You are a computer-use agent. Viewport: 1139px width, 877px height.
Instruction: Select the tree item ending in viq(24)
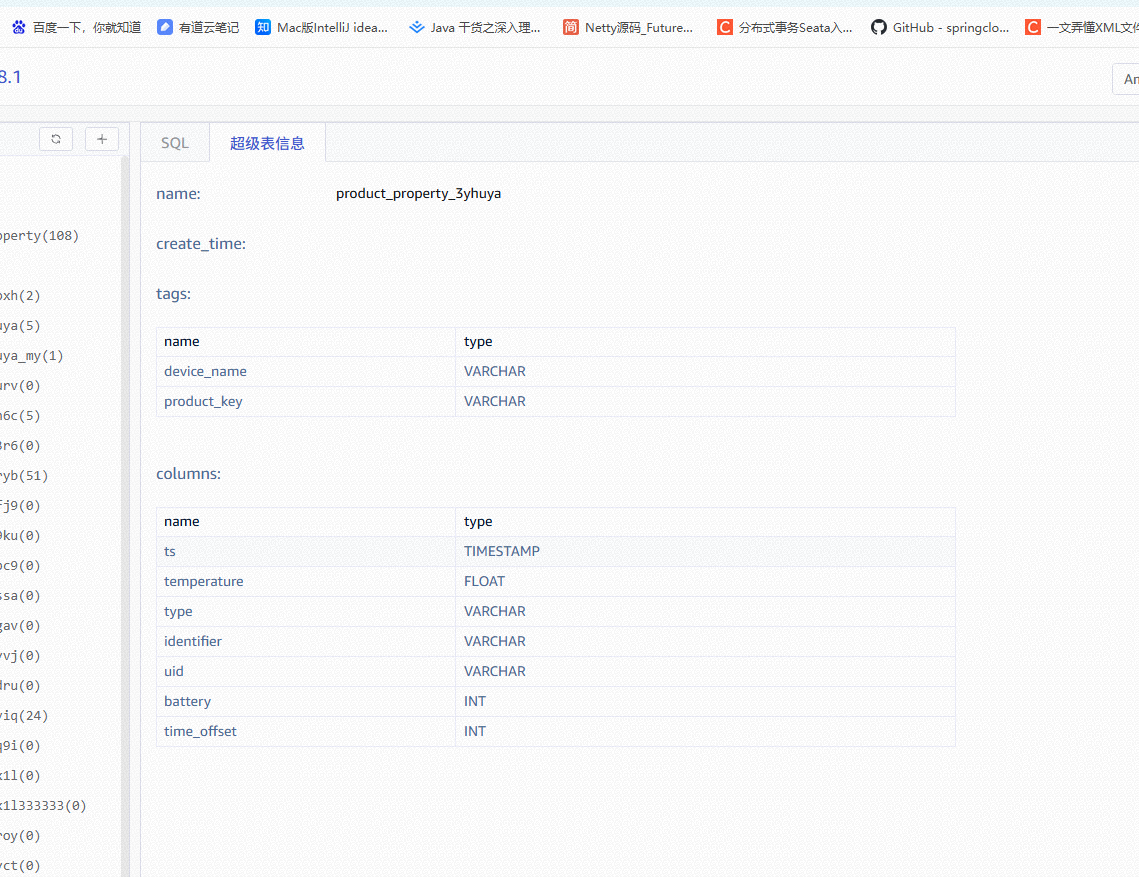point(23,716)
